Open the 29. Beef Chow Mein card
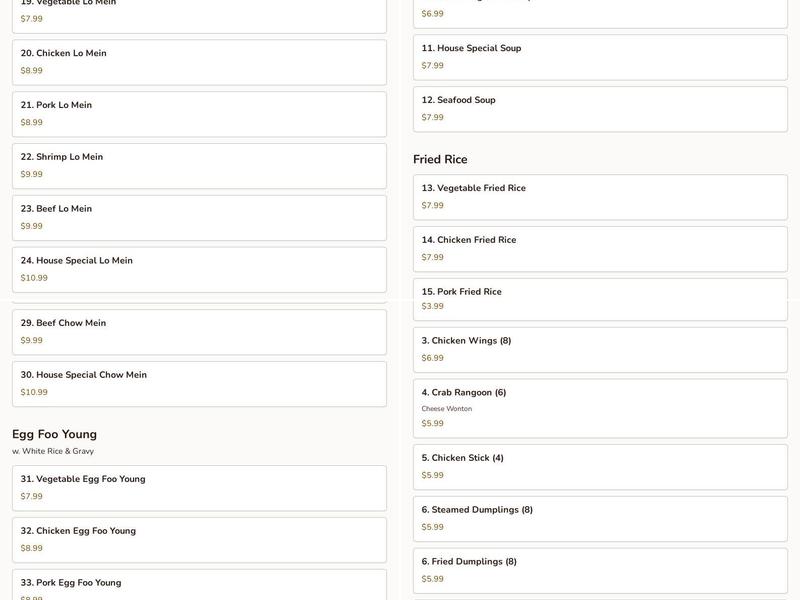800x600 pixels. (x=199, y=332)
